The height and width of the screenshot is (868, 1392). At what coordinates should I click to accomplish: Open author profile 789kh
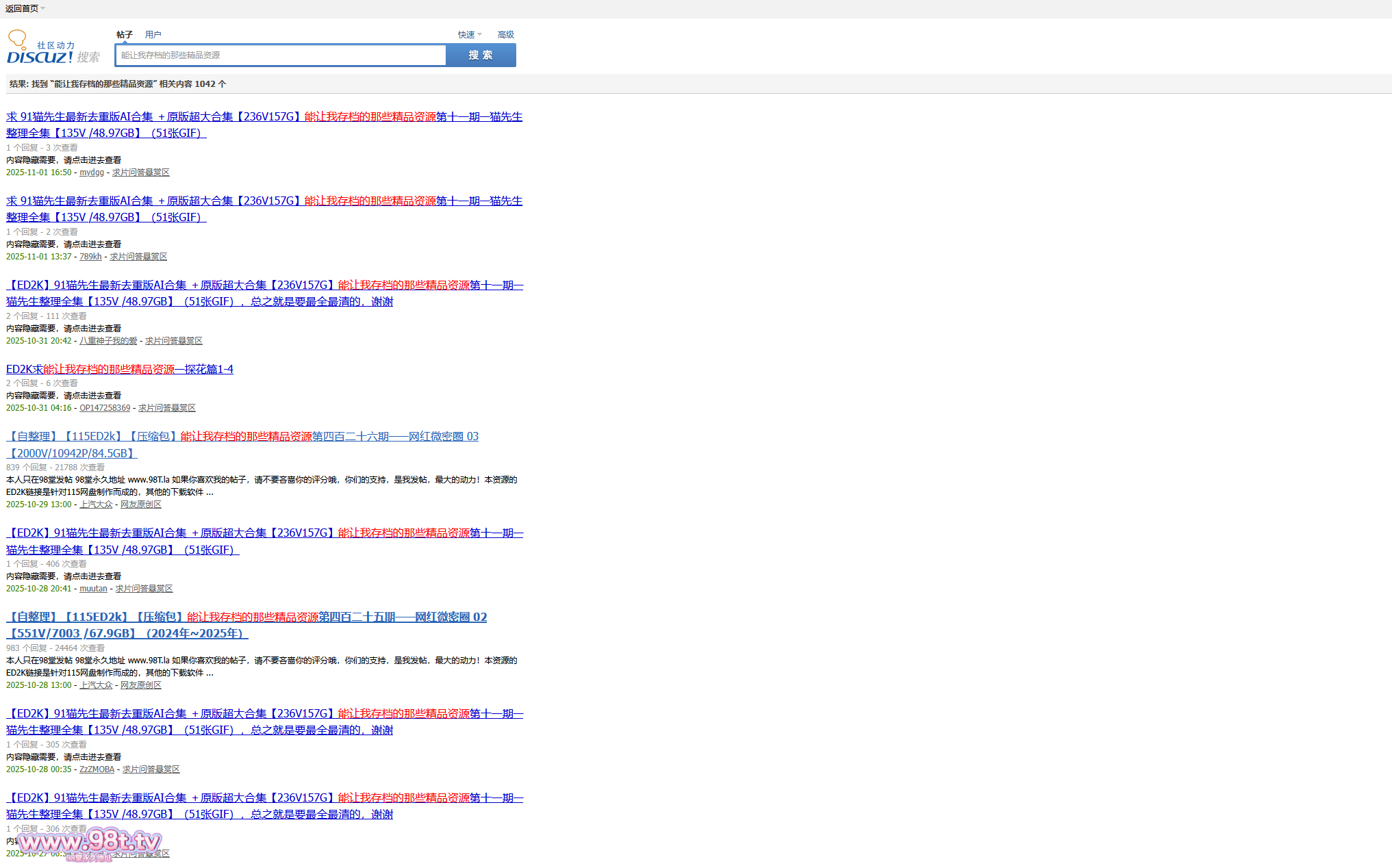[90, 257]
